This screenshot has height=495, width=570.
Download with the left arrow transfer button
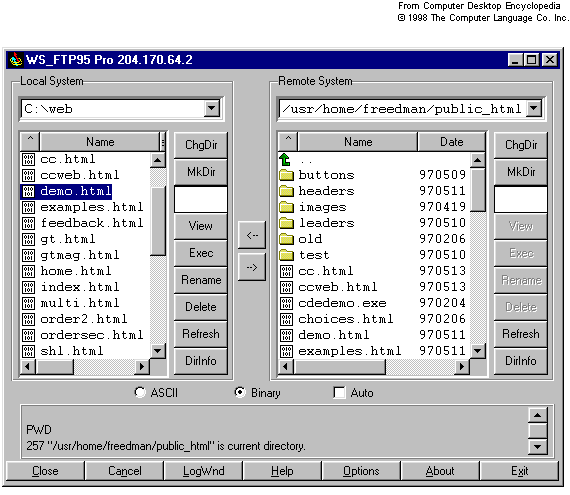click(x=252, y=235)
